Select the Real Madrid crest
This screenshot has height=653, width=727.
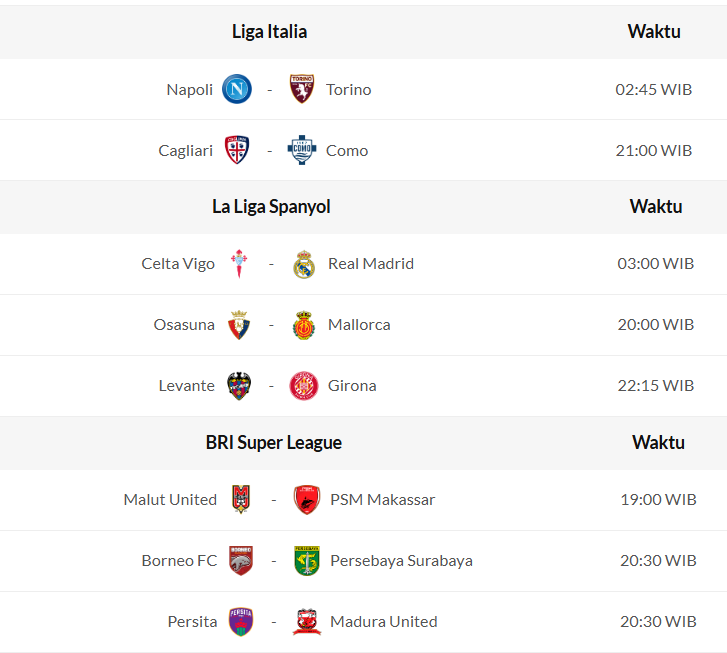(x=304, y=264)
